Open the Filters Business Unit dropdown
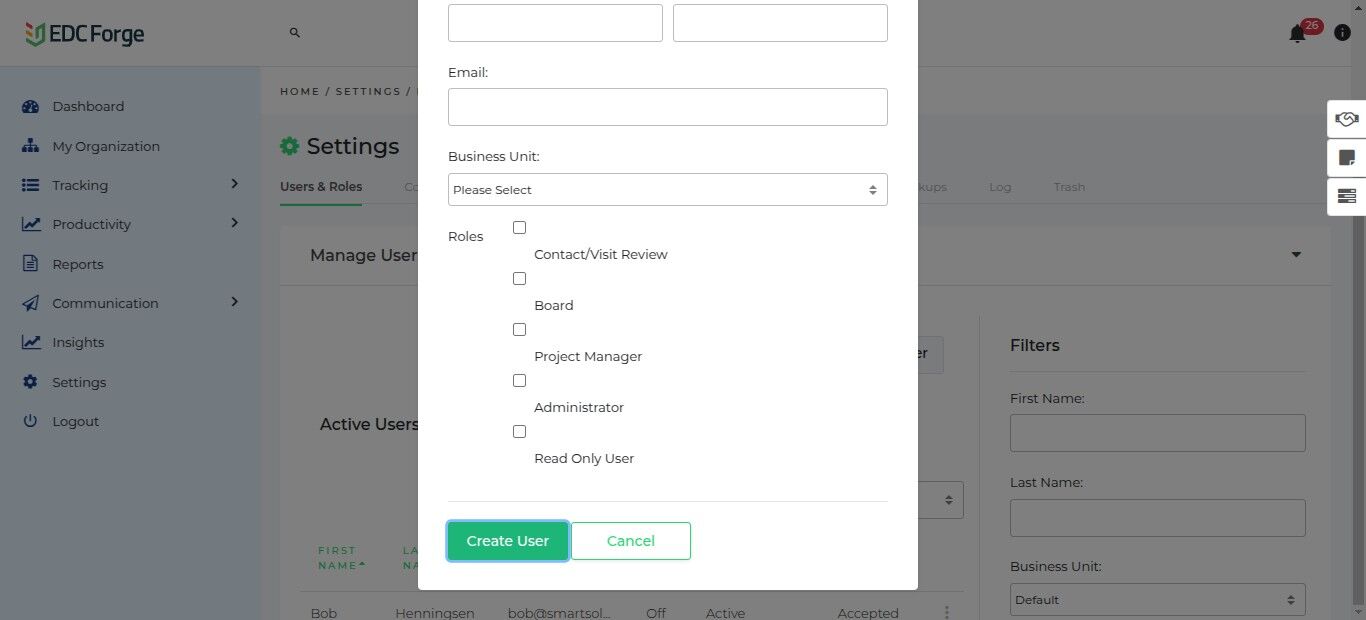Screen dimensions: 1366x620 pos(1157,600)
